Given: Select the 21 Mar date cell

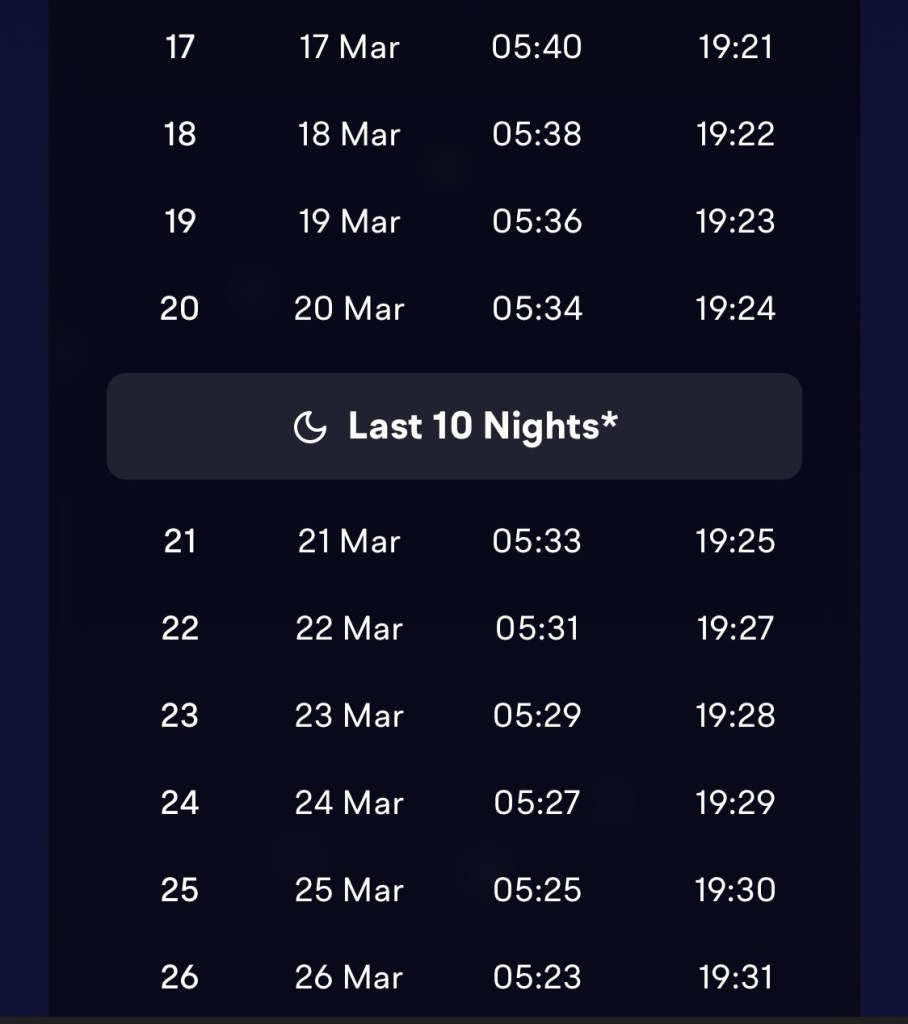Looking at the screenshot, I should coord(349,541).
